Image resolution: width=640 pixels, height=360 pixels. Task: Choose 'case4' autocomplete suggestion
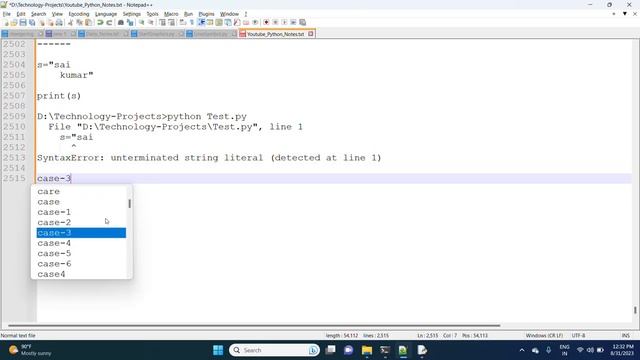point(51,274)
